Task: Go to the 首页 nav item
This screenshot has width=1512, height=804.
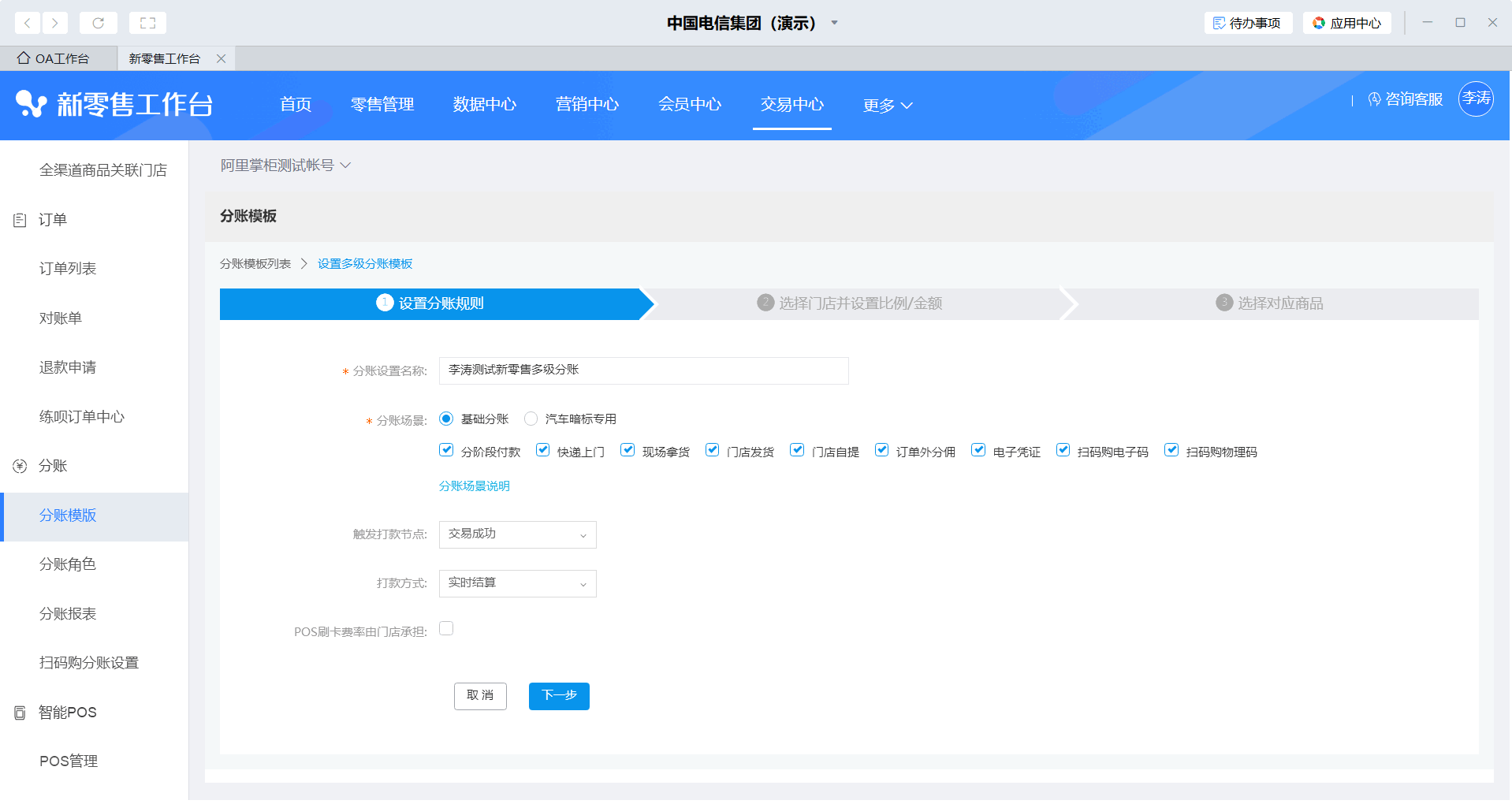Action: (x=296, y=104)
